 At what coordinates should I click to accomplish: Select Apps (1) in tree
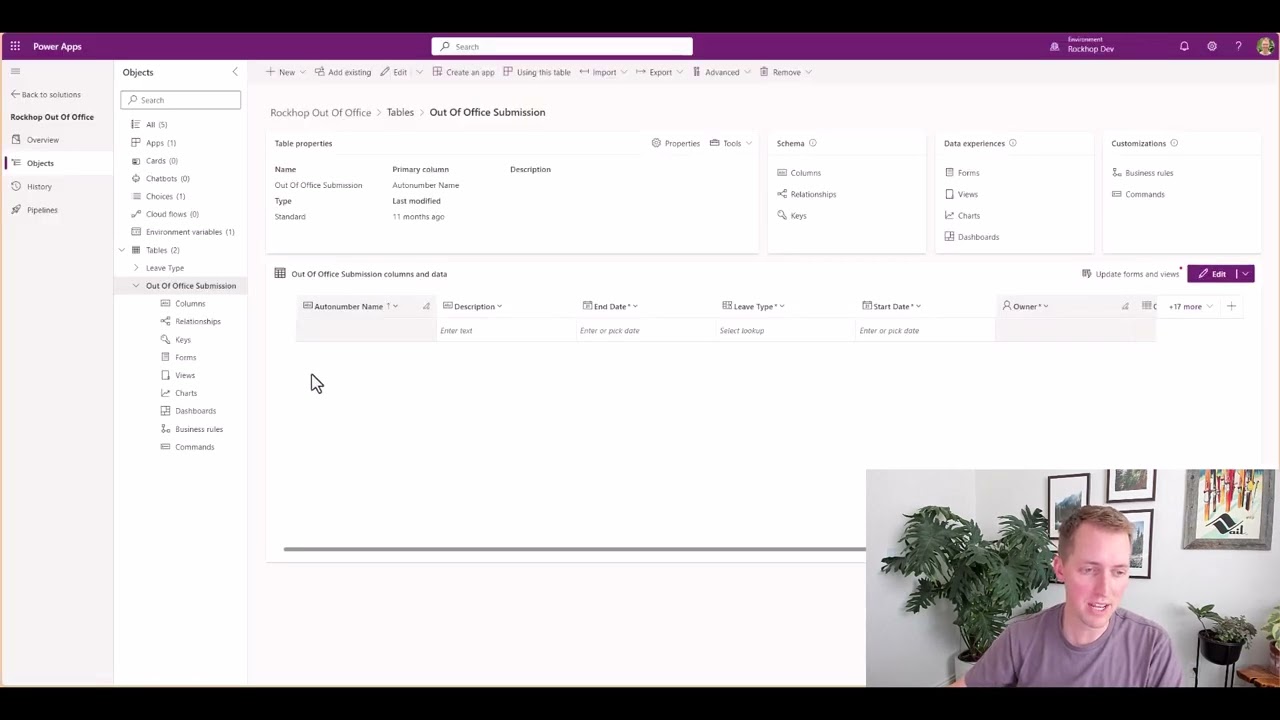[153, 143]
